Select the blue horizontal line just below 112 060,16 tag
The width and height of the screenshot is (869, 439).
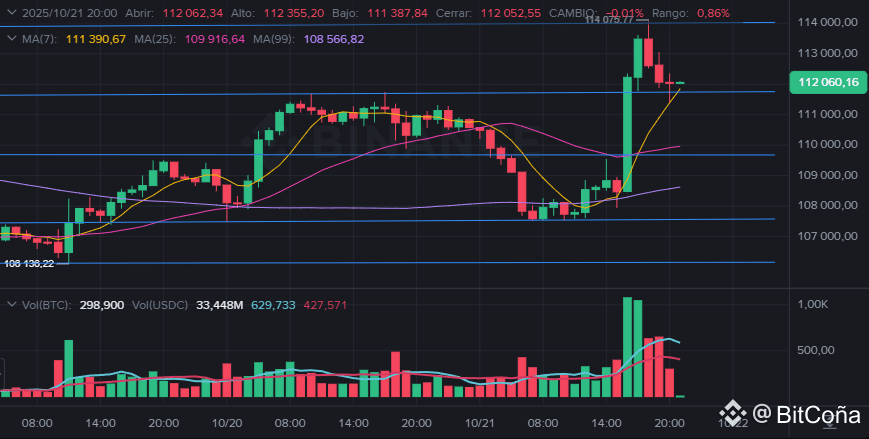coord(388,94)
